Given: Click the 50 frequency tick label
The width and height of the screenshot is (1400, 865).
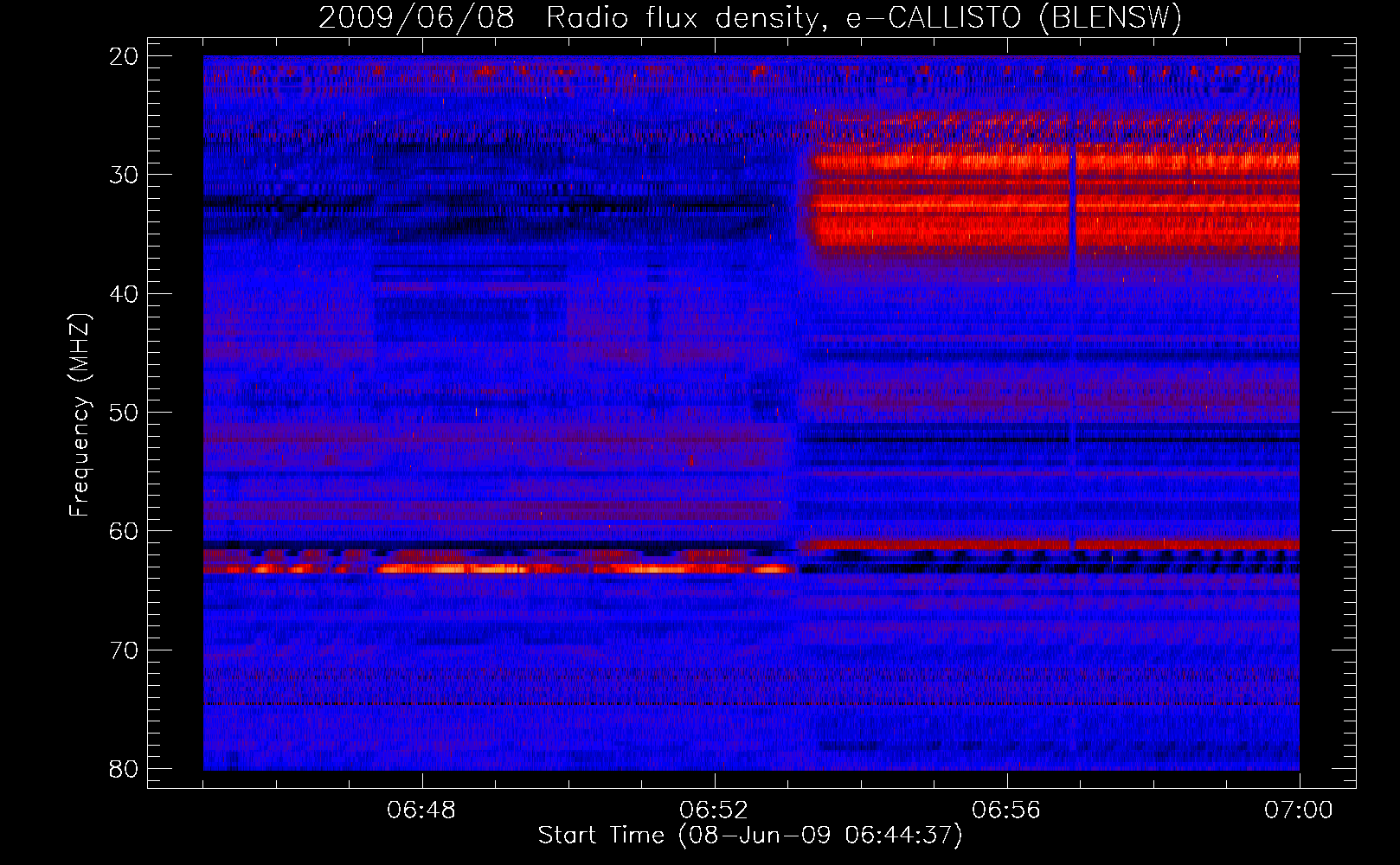Looking at the screenshot, I should 125,413.
